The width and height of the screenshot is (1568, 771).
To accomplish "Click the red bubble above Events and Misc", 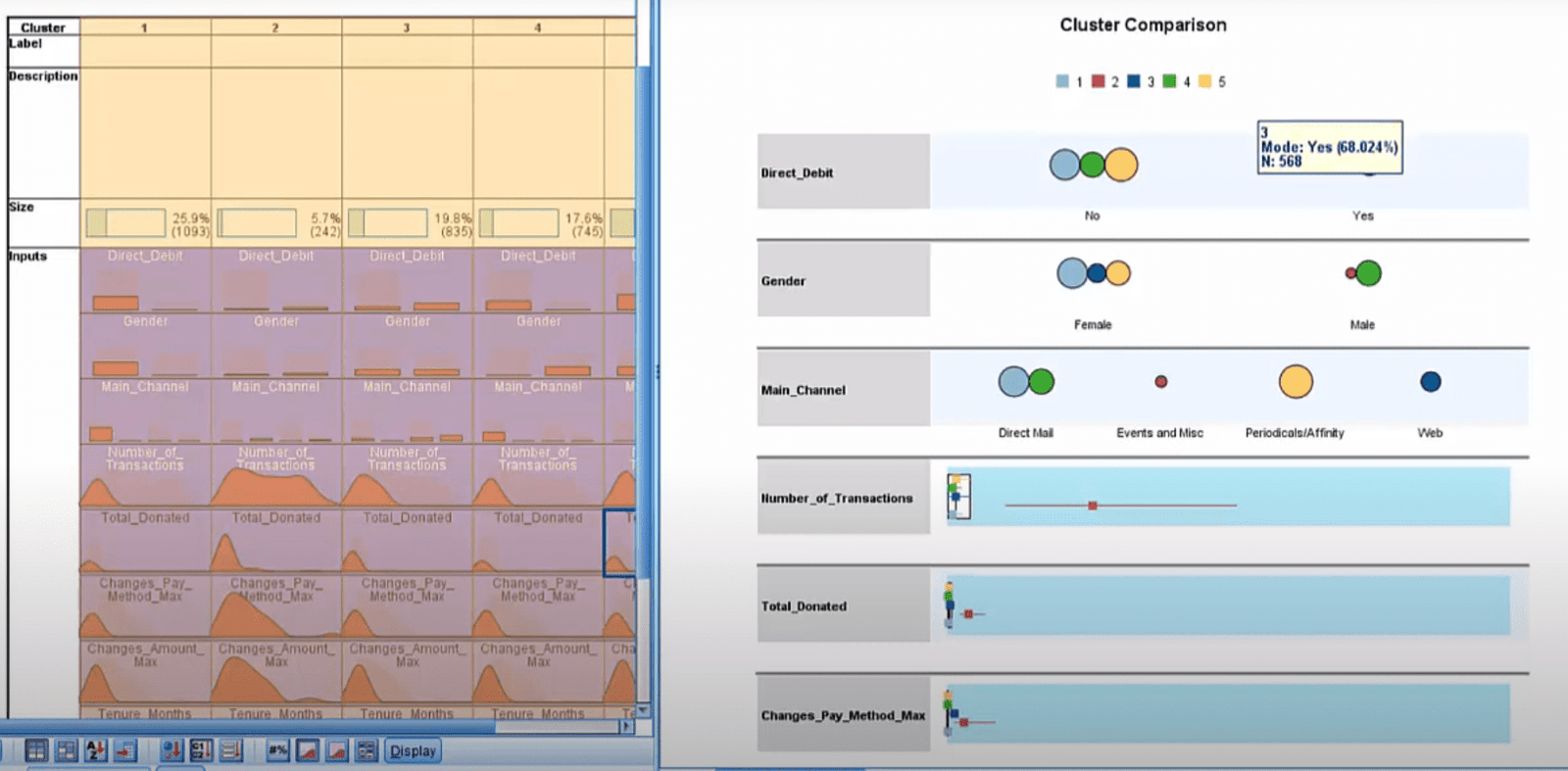I will point(1160,382).
